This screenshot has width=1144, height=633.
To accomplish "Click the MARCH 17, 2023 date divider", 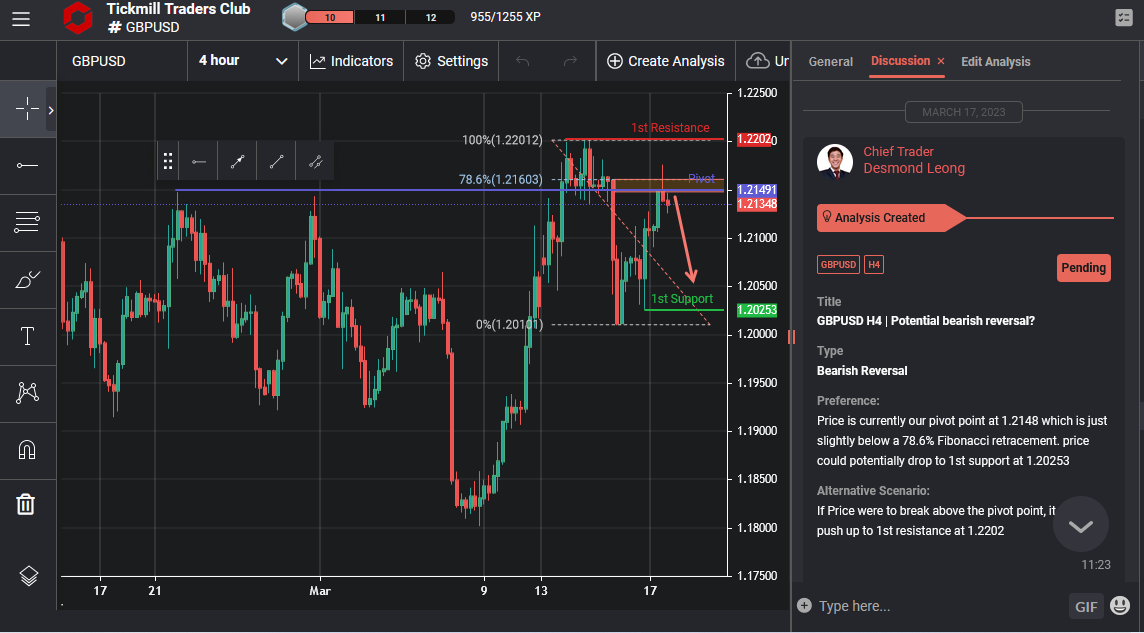I will coord(963,112).
